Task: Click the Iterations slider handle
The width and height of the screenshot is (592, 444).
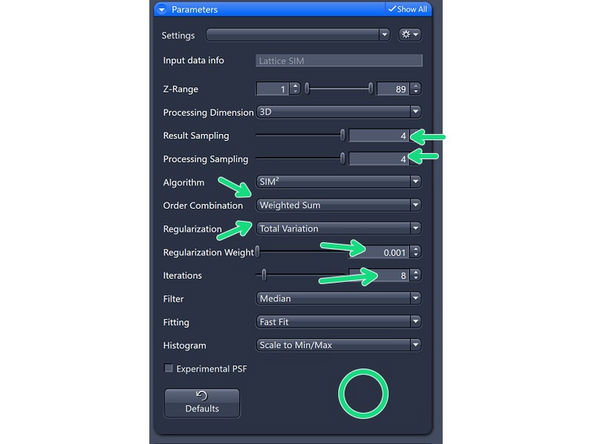Action: coord(264,275)
